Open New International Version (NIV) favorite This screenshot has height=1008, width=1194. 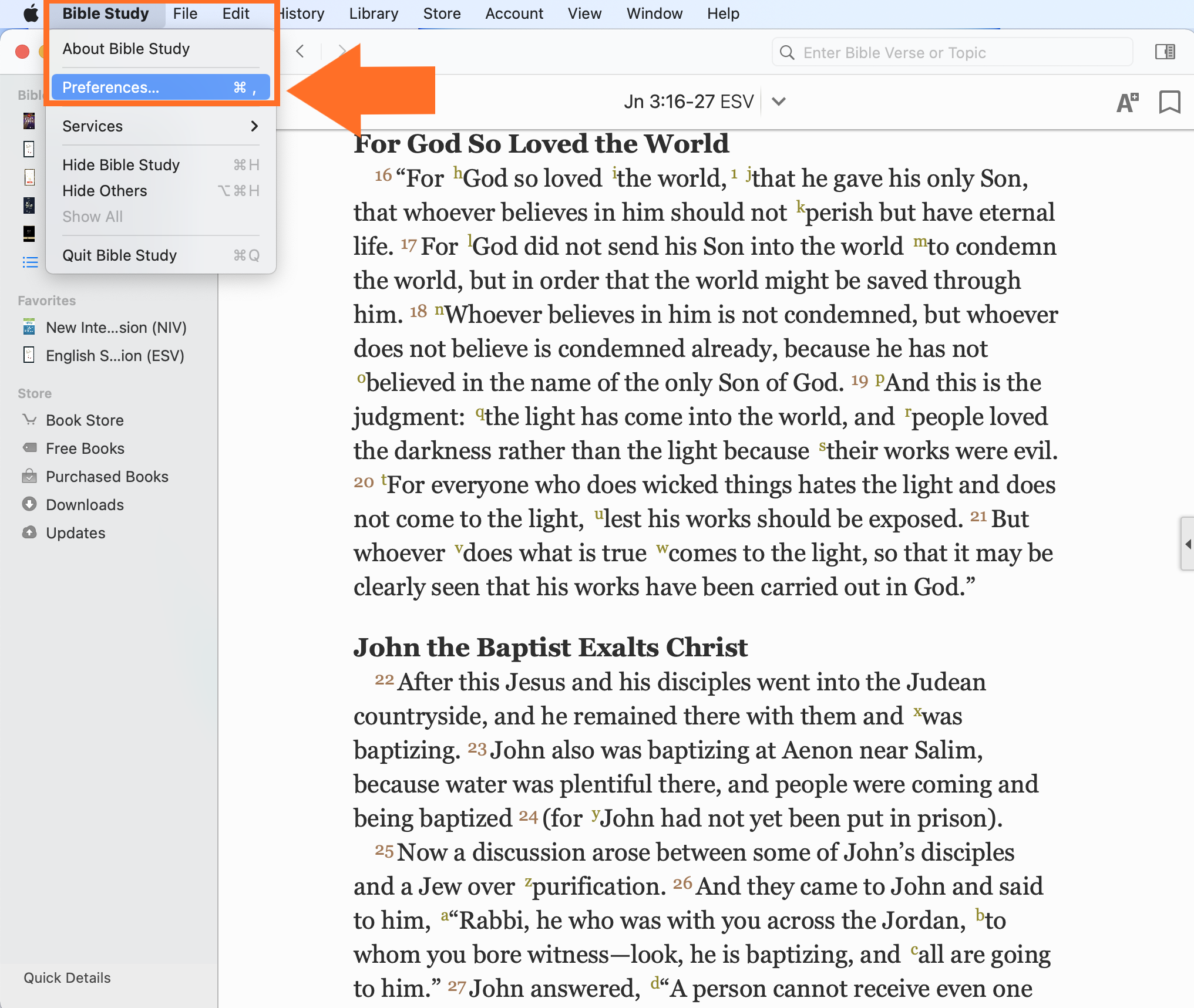click(x=116, y=328)
